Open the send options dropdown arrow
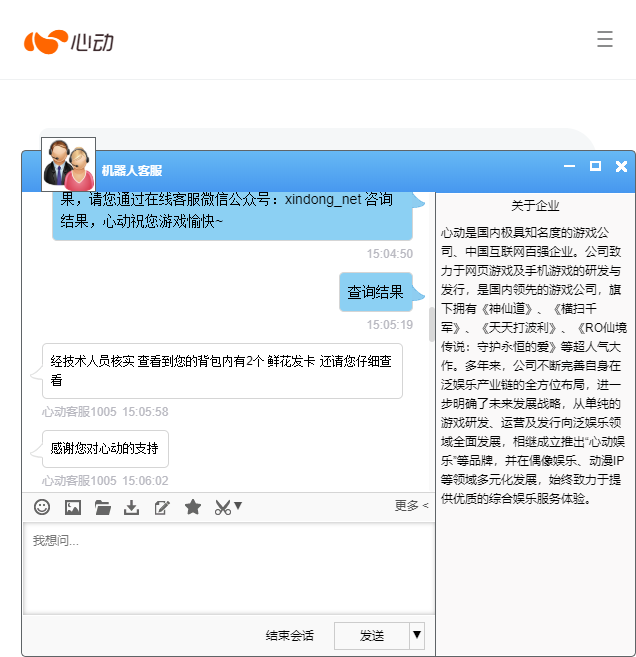Viewport: 636px width, 657px height. coord(417,635)
